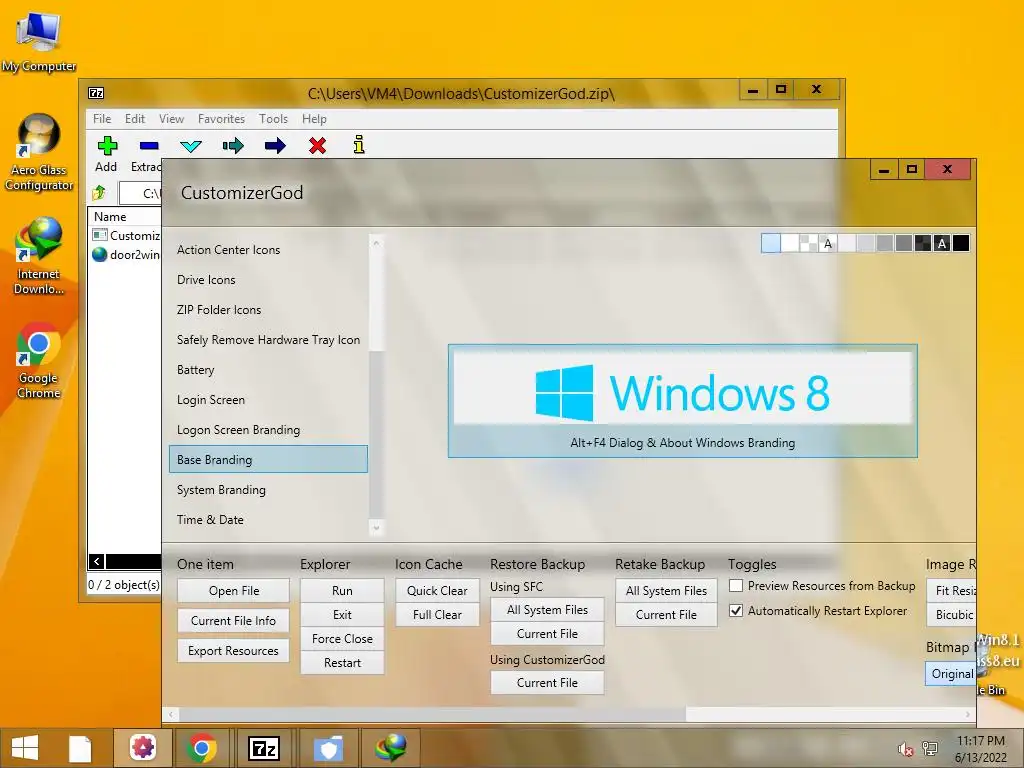The height and width of the screenshot is (768, 1024).
Task: Open the View menu in 7-Zip
Action: [x=171, y=119]
